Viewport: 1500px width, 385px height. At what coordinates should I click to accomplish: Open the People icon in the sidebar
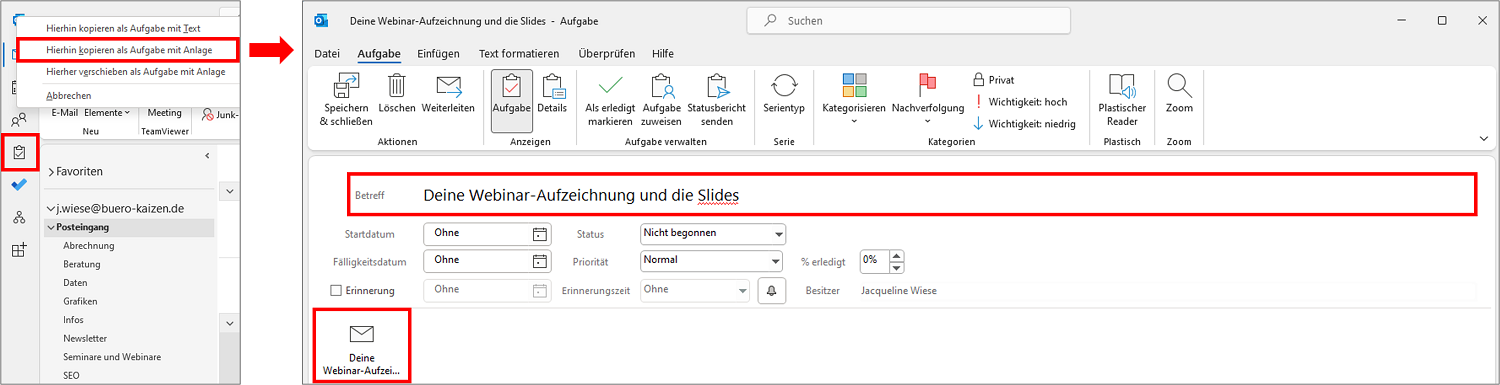pyautogui.click(x=19, y=121)
